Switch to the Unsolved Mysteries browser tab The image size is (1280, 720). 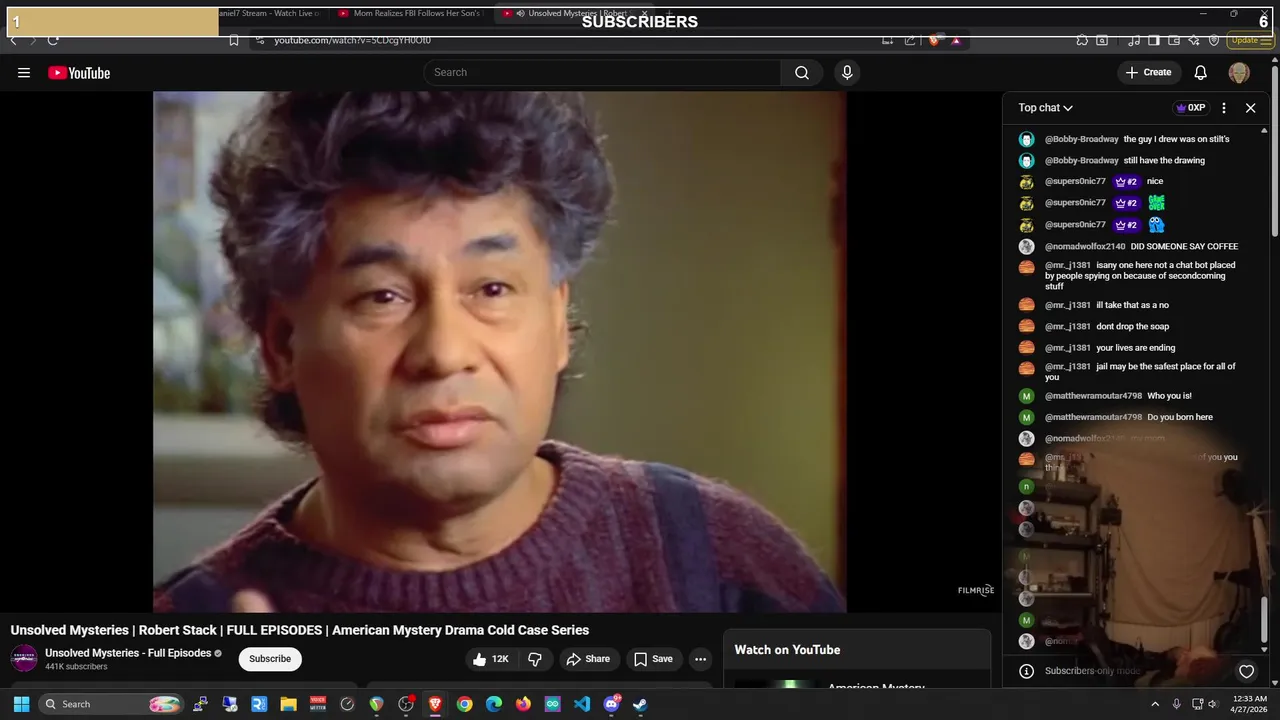[x=575, y=13]
